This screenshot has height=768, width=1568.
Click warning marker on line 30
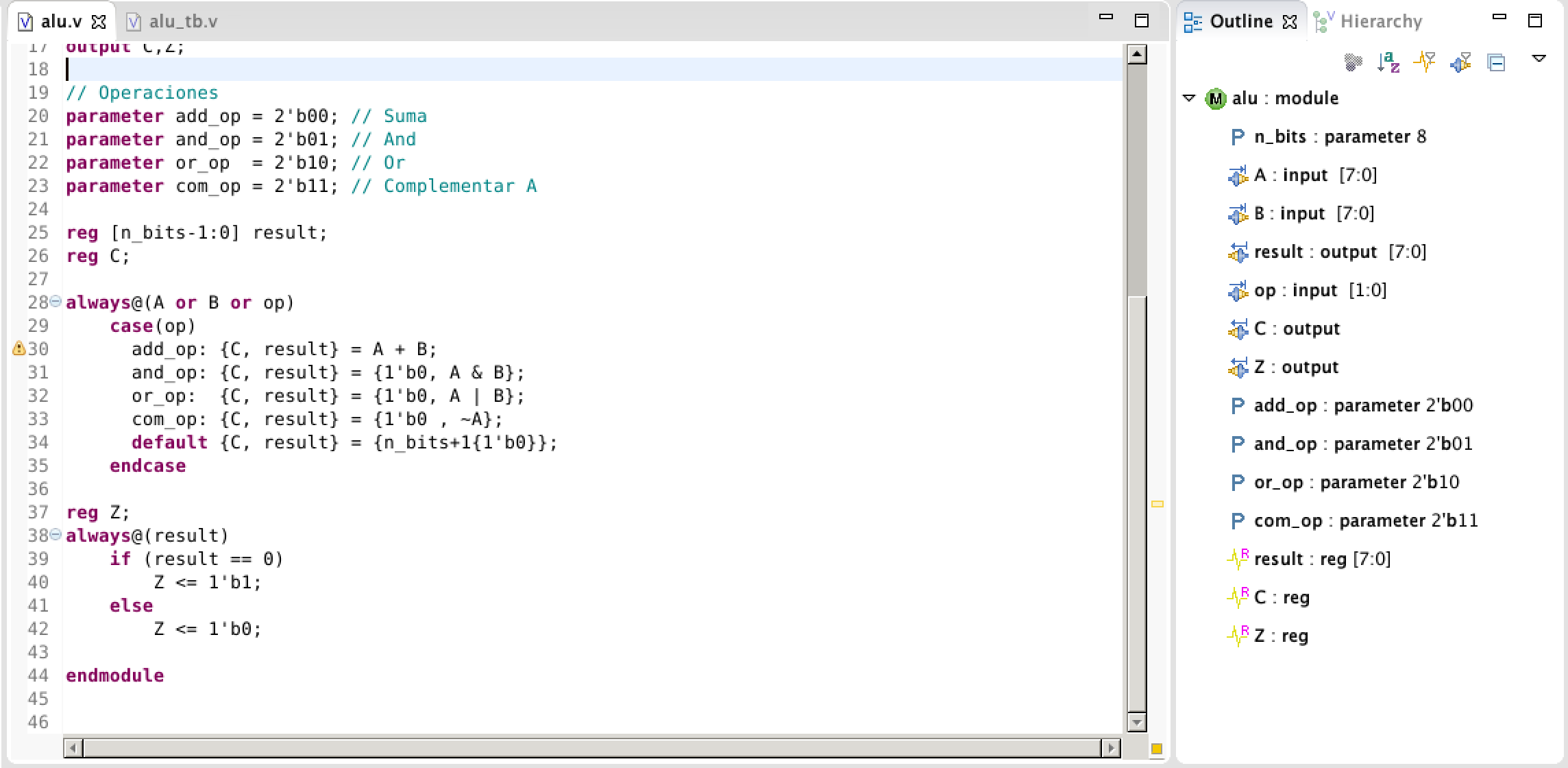[19, 348]
